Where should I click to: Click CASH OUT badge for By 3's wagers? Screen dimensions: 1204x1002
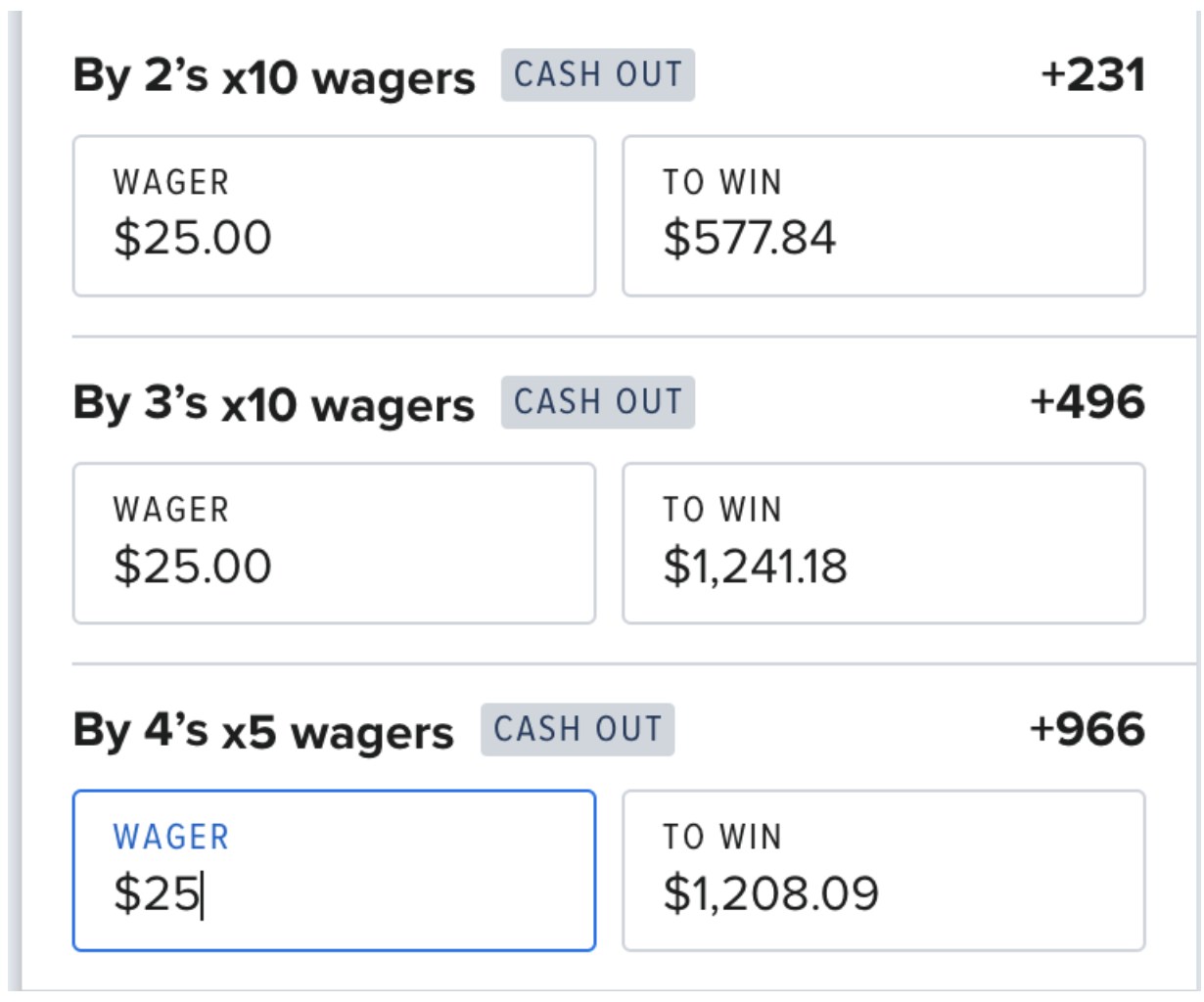click(597, 402)
